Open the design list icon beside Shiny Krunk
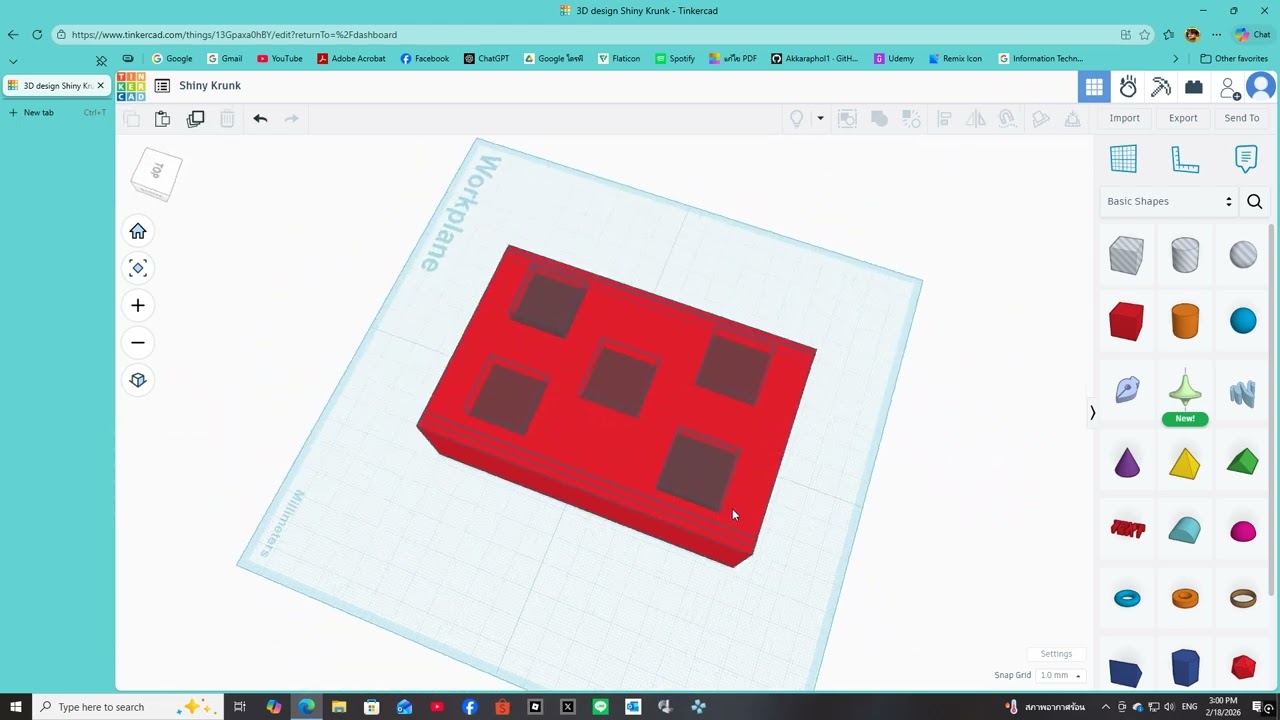1280x720 pixels. coord(162,86)
